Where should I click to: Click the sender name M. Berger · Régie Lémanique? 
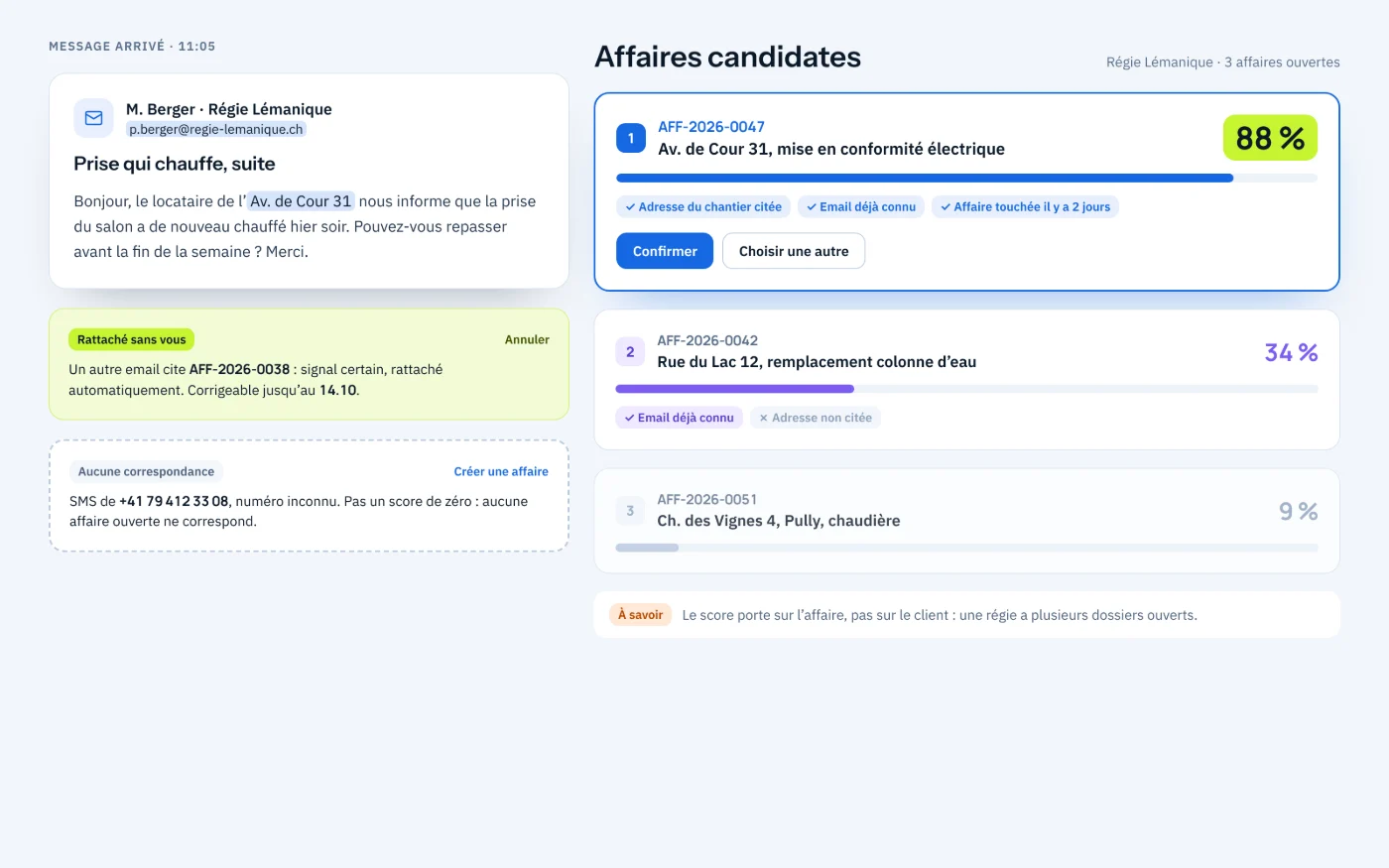[229, 109]
